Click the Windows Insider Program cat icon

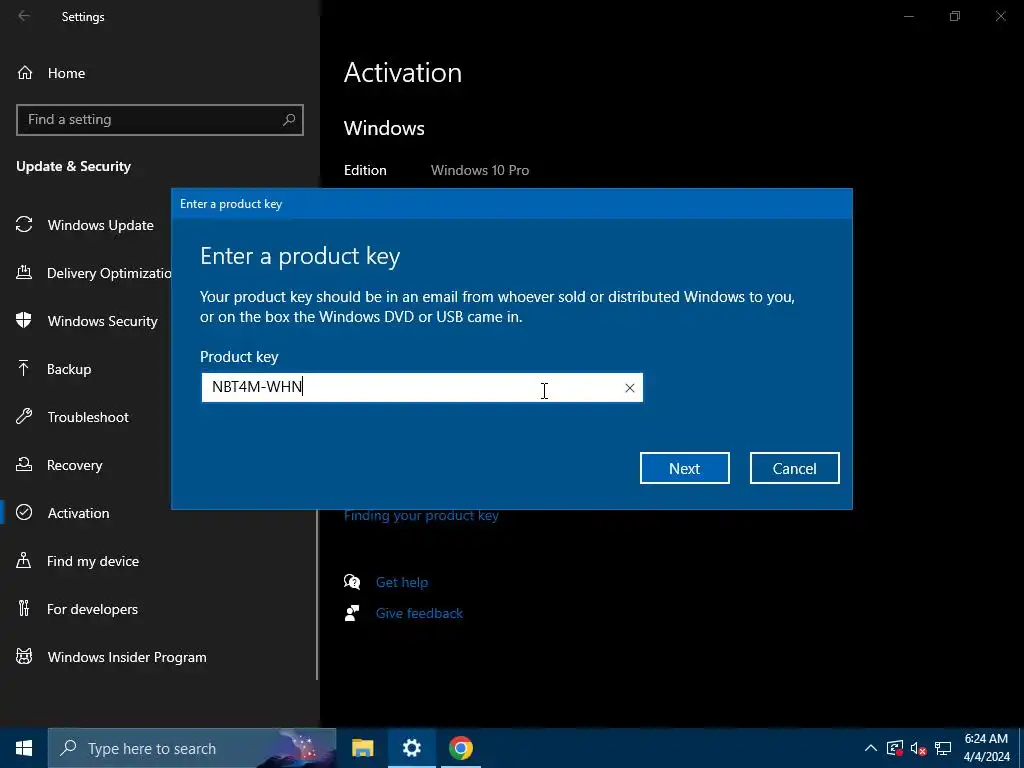pyautogui.click(x=24, y=656)
